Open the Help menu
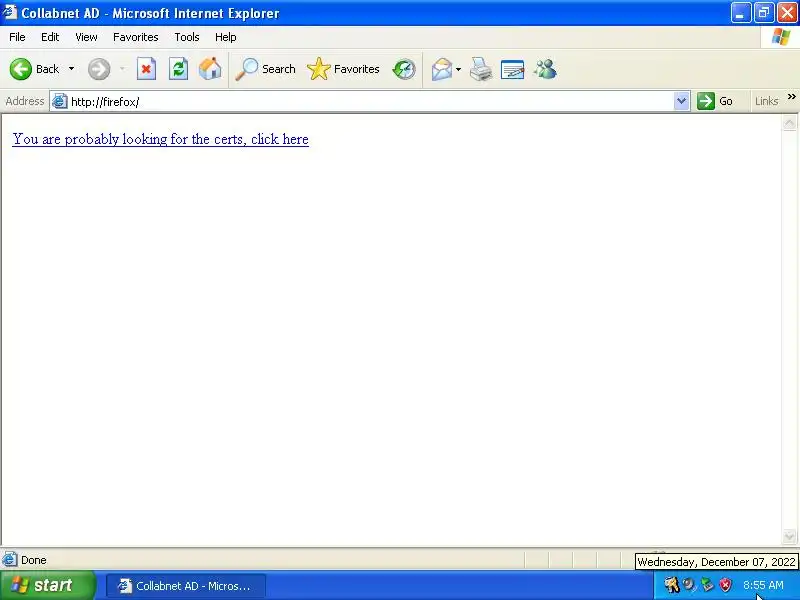The width and height of the screenshot is (800, 600). (226, 37)
